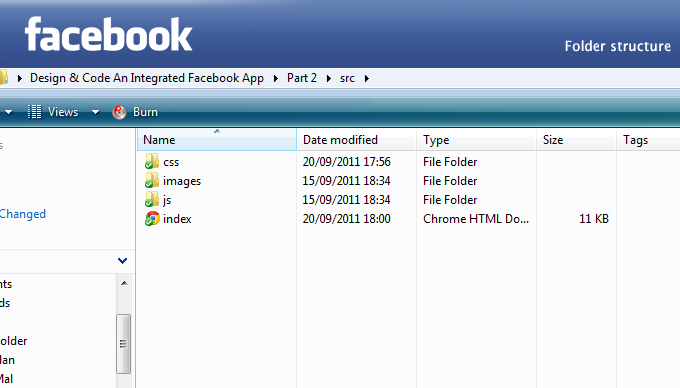This screenshot has width=680, height=388.
Task: Click the sidebar scrollbar thumb
Action: coord(124,344)
